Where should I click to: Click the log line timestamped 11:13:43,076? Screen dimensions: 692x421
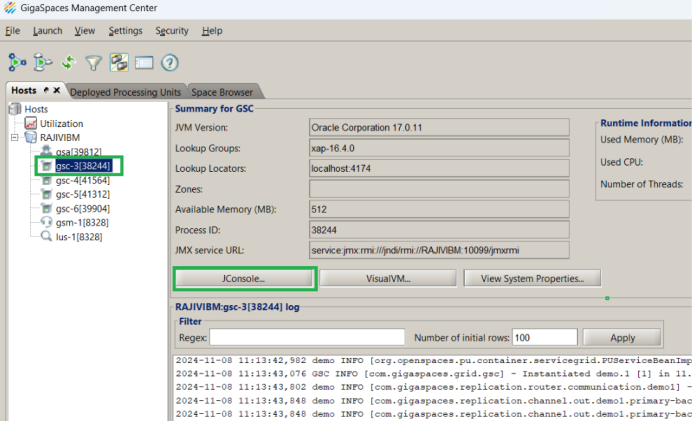click(x=432, y=374)
